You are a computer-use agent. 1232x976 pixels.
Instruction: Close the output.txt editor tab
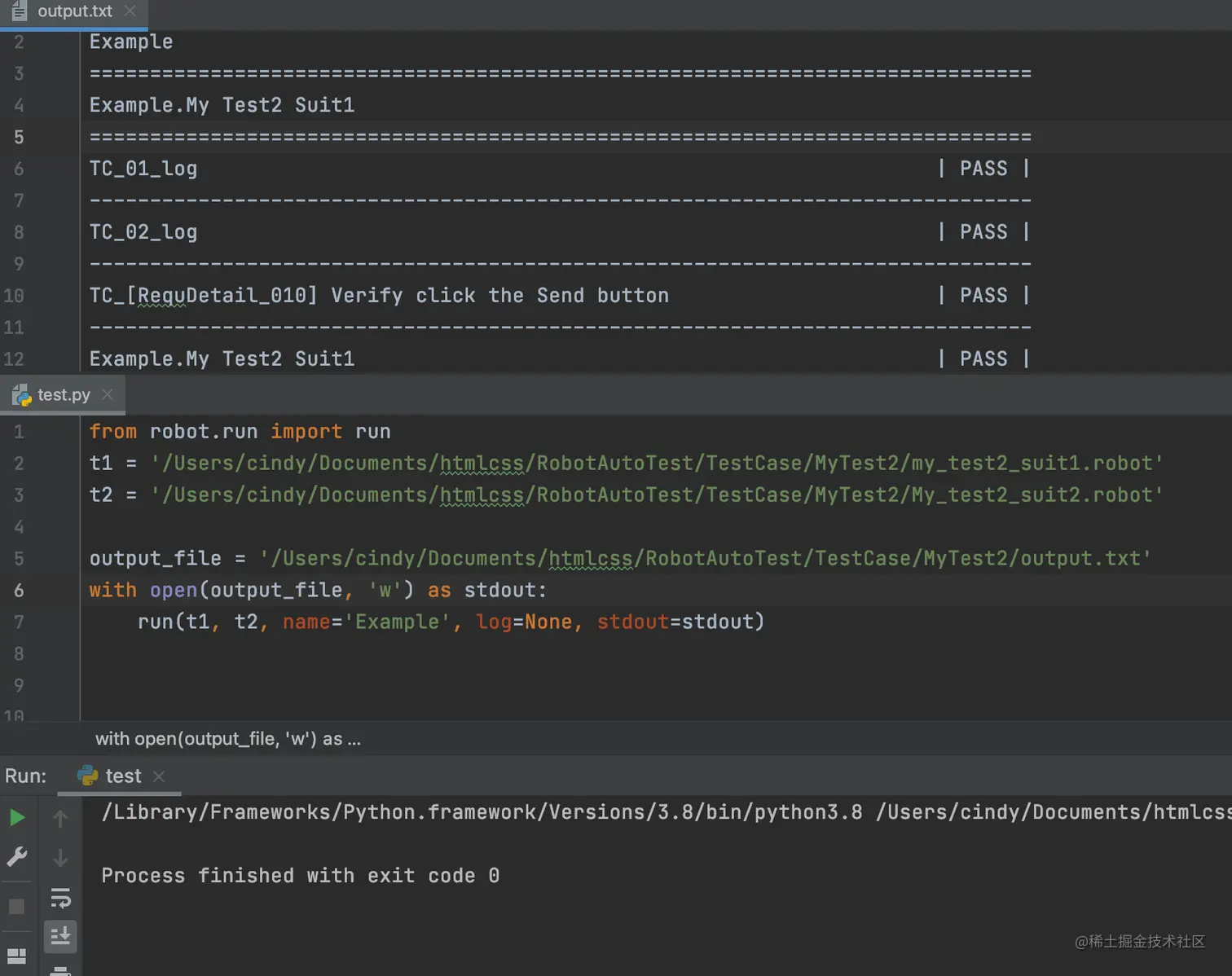tap(130, 11)
